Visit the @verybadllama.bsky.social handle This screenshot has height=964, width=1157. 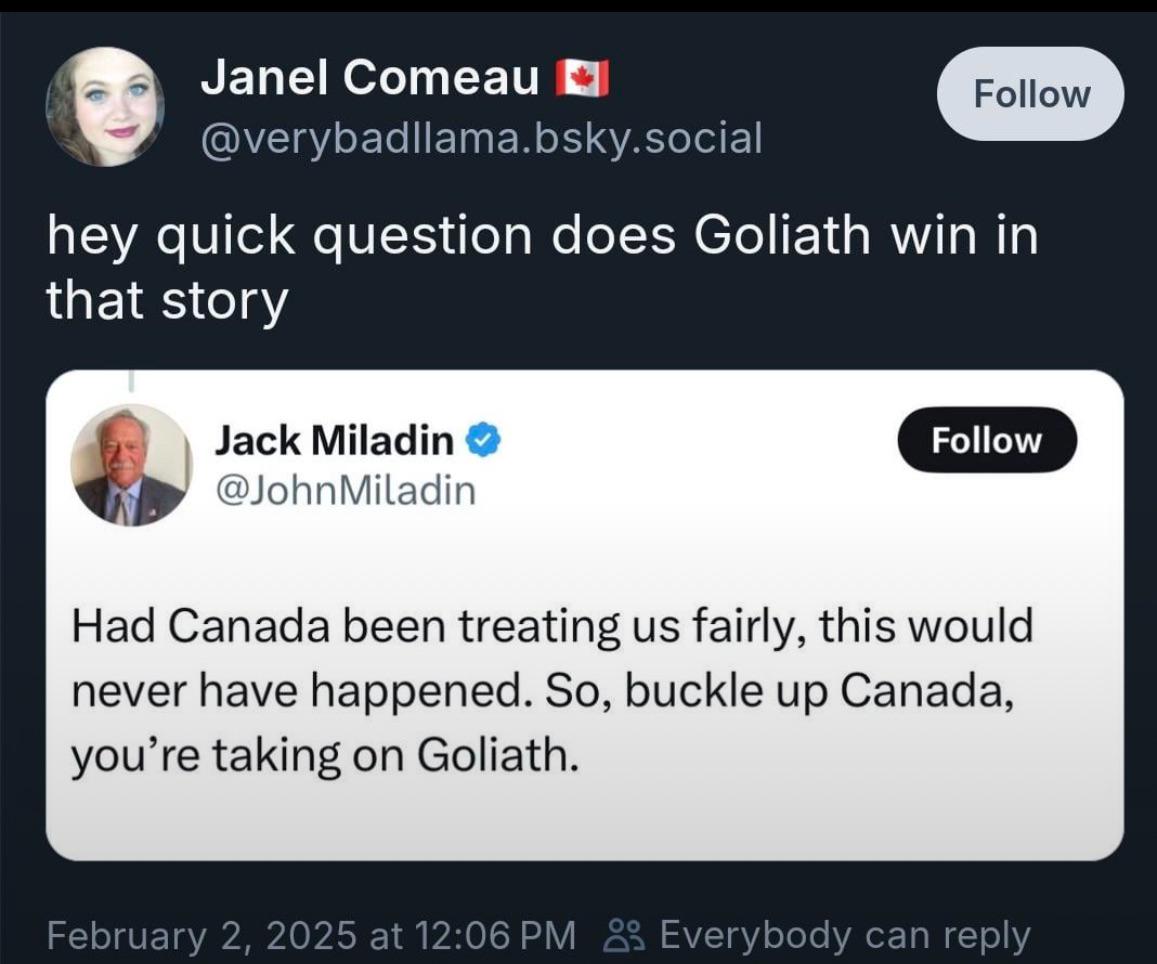[481, 138]
